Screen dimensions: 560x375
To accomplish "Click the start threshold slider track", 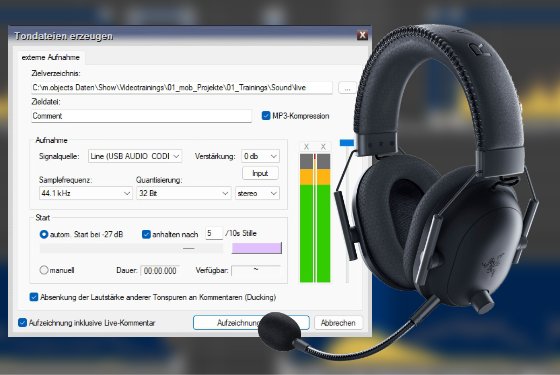I will (x=131, y=248).
